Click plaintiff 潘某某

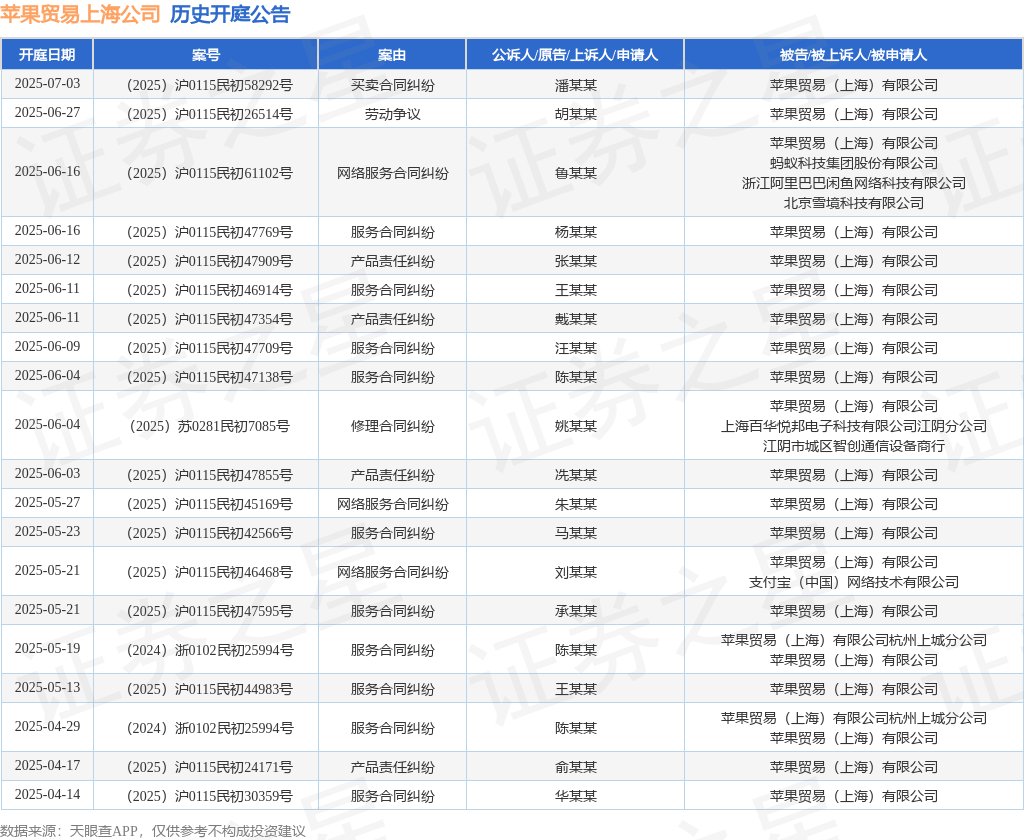575,86
